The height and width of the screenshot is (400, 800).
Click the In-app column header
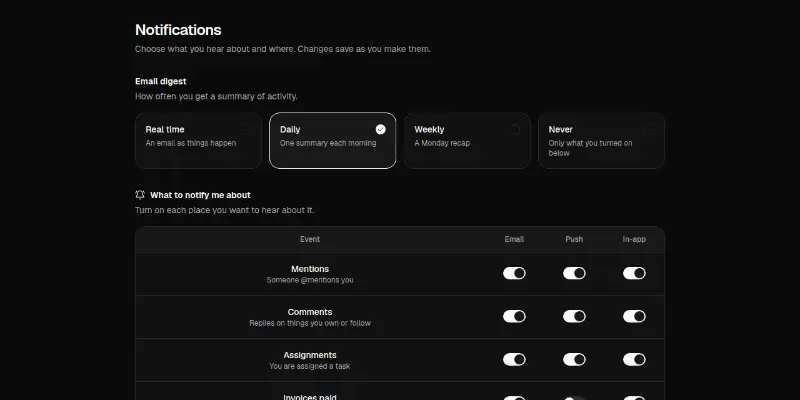click(634, 239)
